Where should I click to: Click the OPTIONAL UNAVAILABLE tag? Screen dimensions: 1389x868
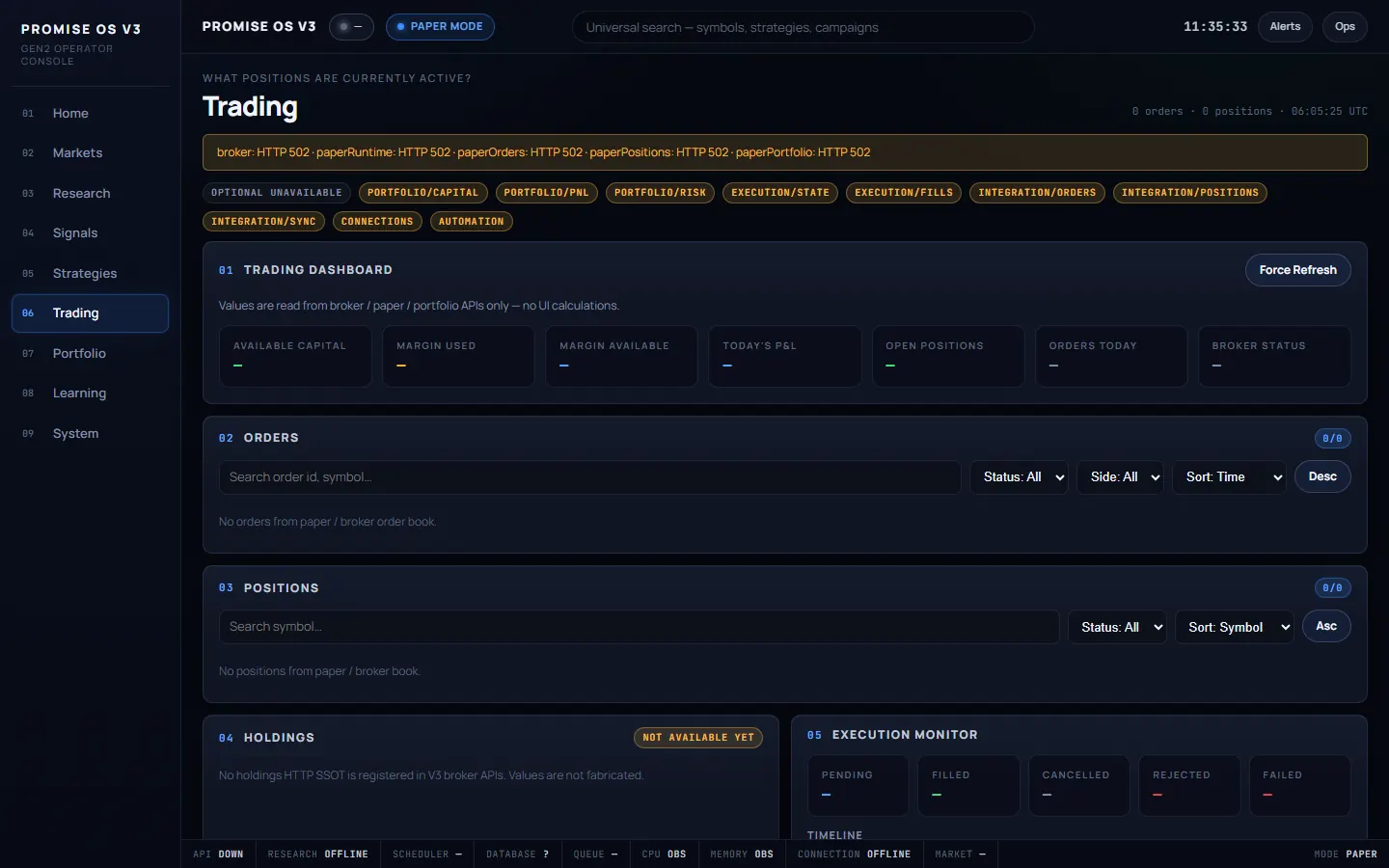tap(277, 193)
